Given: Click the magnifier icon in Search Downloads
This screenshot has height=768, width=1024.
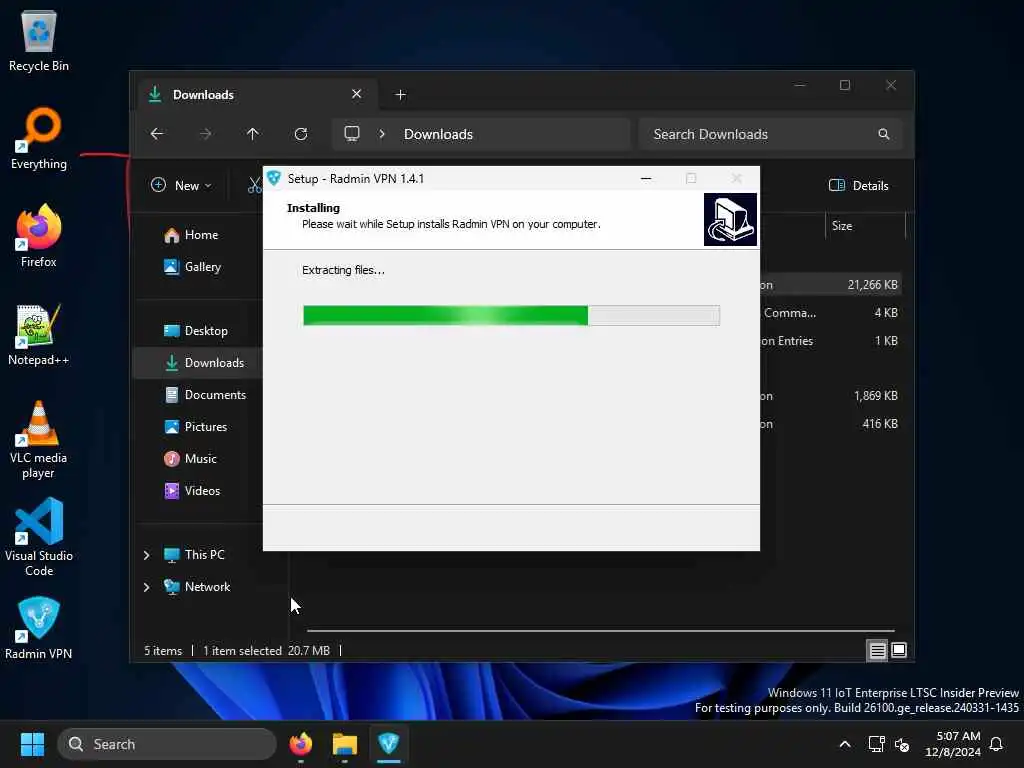Looking at the screenshot, I should click(x=884, y=134).
